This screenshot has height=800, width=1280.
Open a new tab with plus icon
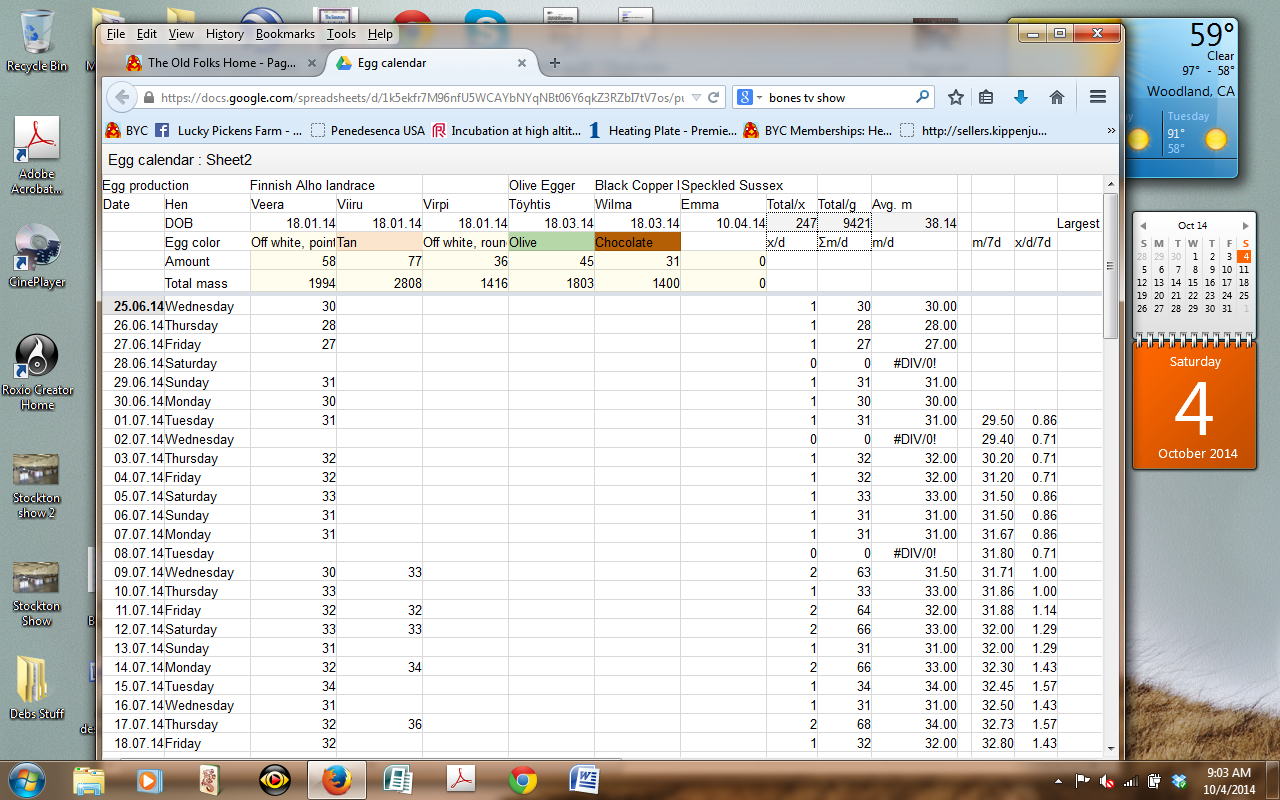click(x=555, y=63)
